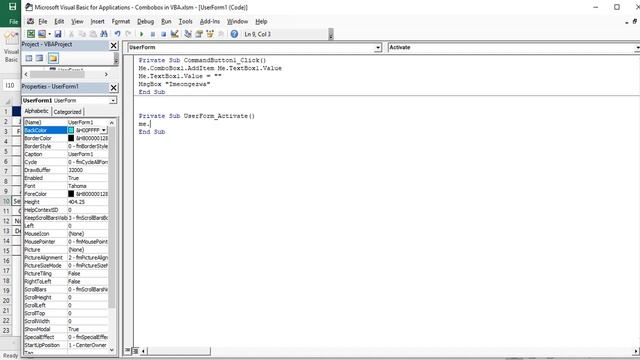Open the BackColor value dropdown arrow
The image size is (640, 360).
pos(104,130)
